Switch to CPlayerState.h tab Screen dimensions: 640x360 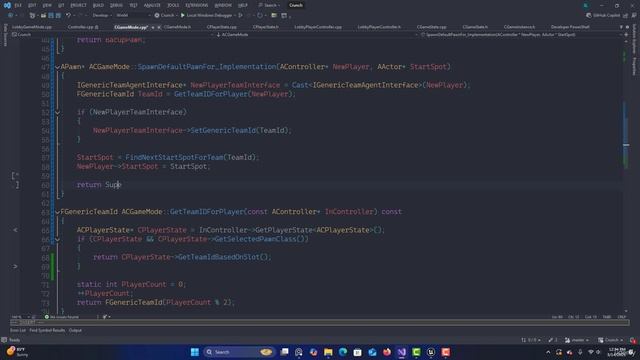265,27
